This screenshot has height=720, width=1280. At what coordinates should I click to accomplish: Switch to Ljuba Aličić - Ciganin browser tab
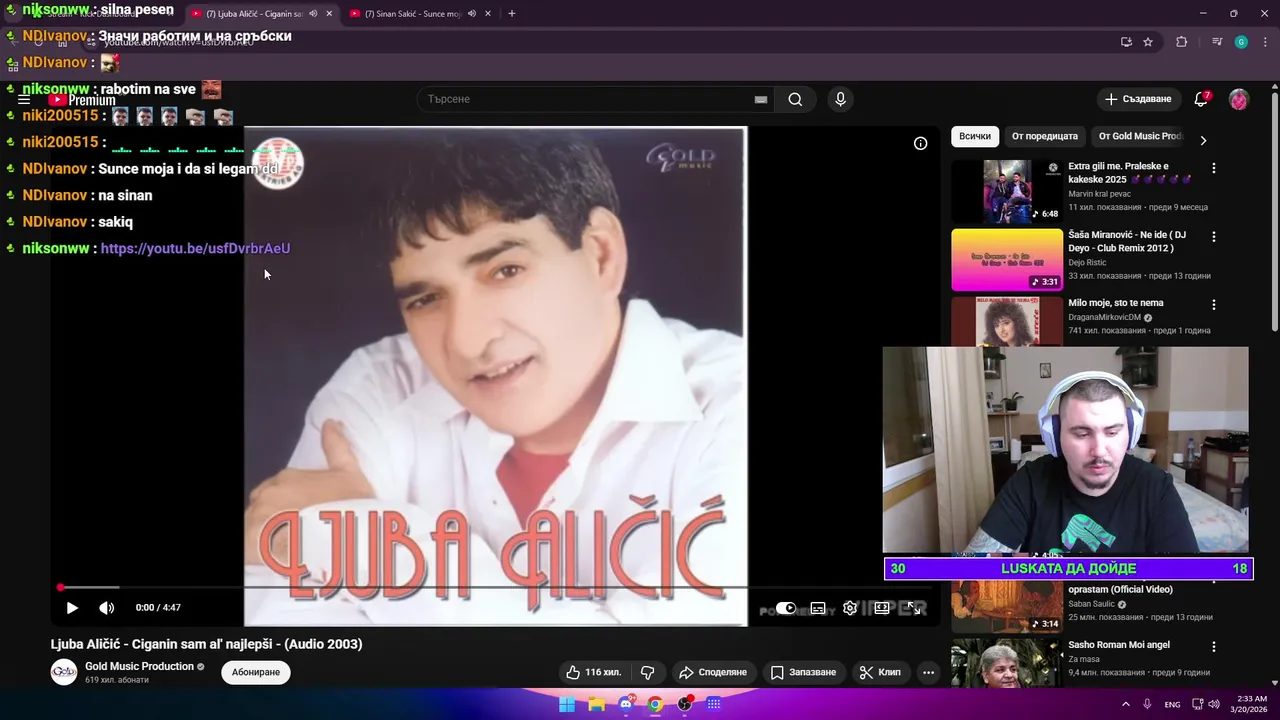255,14
